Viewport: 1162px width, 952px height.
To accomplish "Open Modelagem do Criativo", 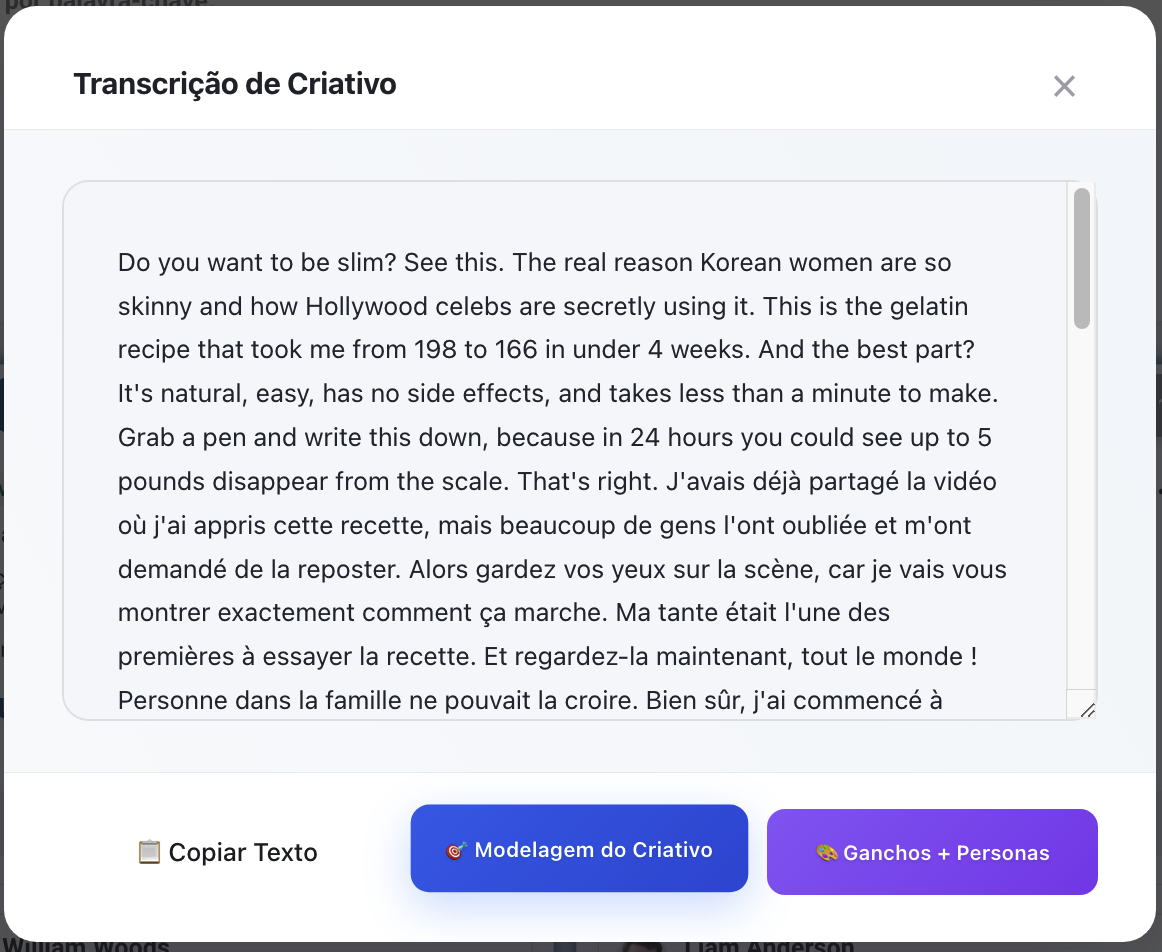I will [579, 848].
